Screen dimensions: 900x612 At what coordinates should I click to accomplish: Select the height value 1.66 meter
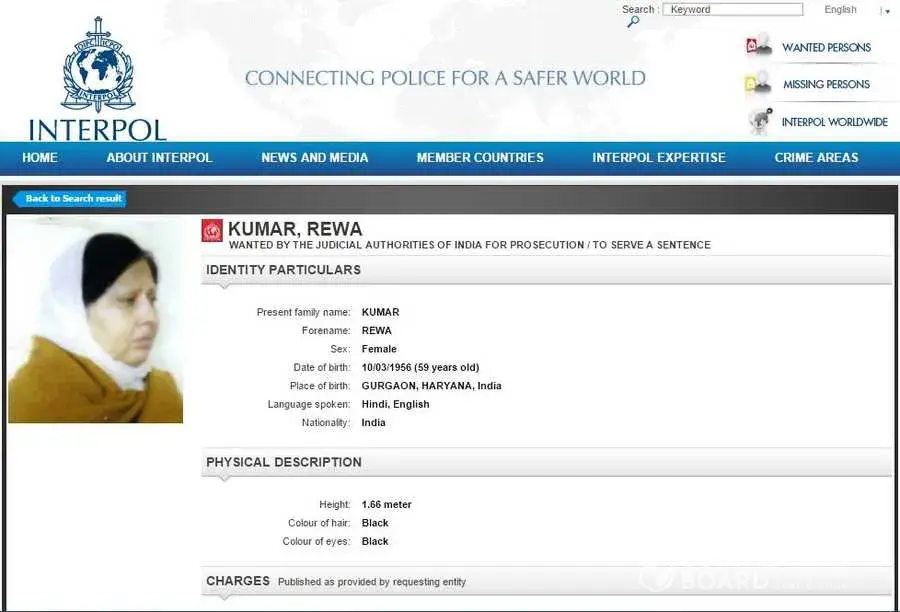pyautogui.click(x=386, y=505)
